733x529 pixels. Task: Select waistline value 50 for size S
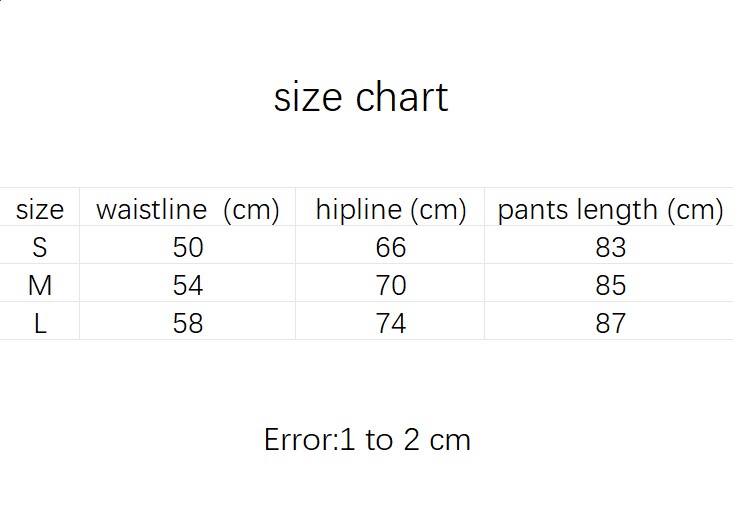(x=188, y=247)
